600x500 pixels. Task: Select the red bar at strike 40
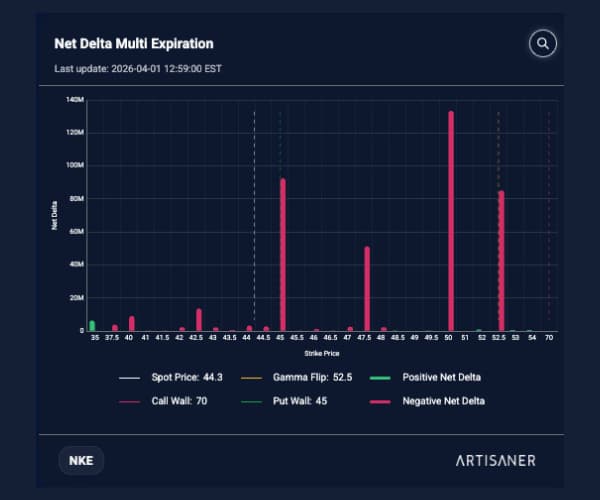click(132, 324)
